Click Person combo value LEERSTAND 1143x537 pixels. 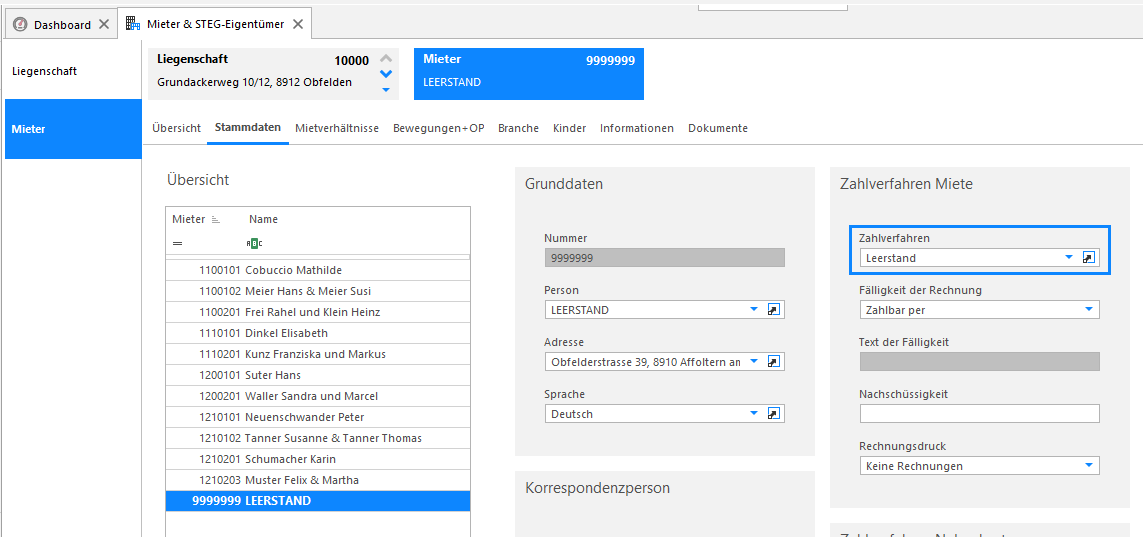580,310
